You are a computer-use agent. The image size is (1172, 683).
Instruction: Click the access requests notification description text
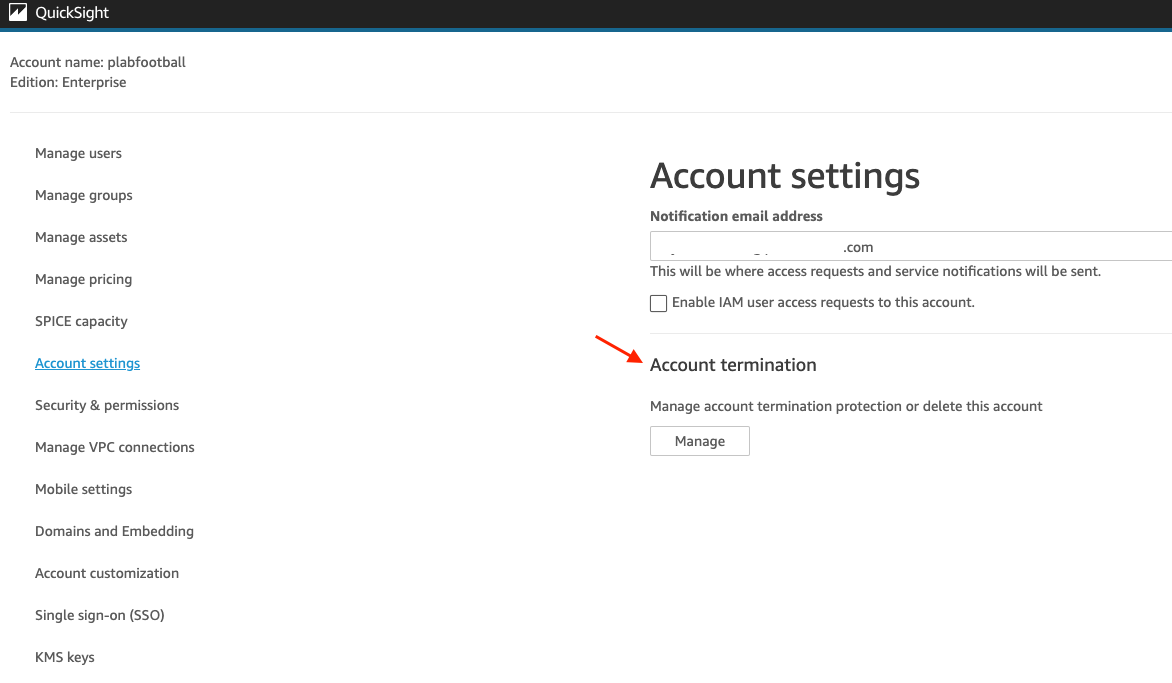875,271
